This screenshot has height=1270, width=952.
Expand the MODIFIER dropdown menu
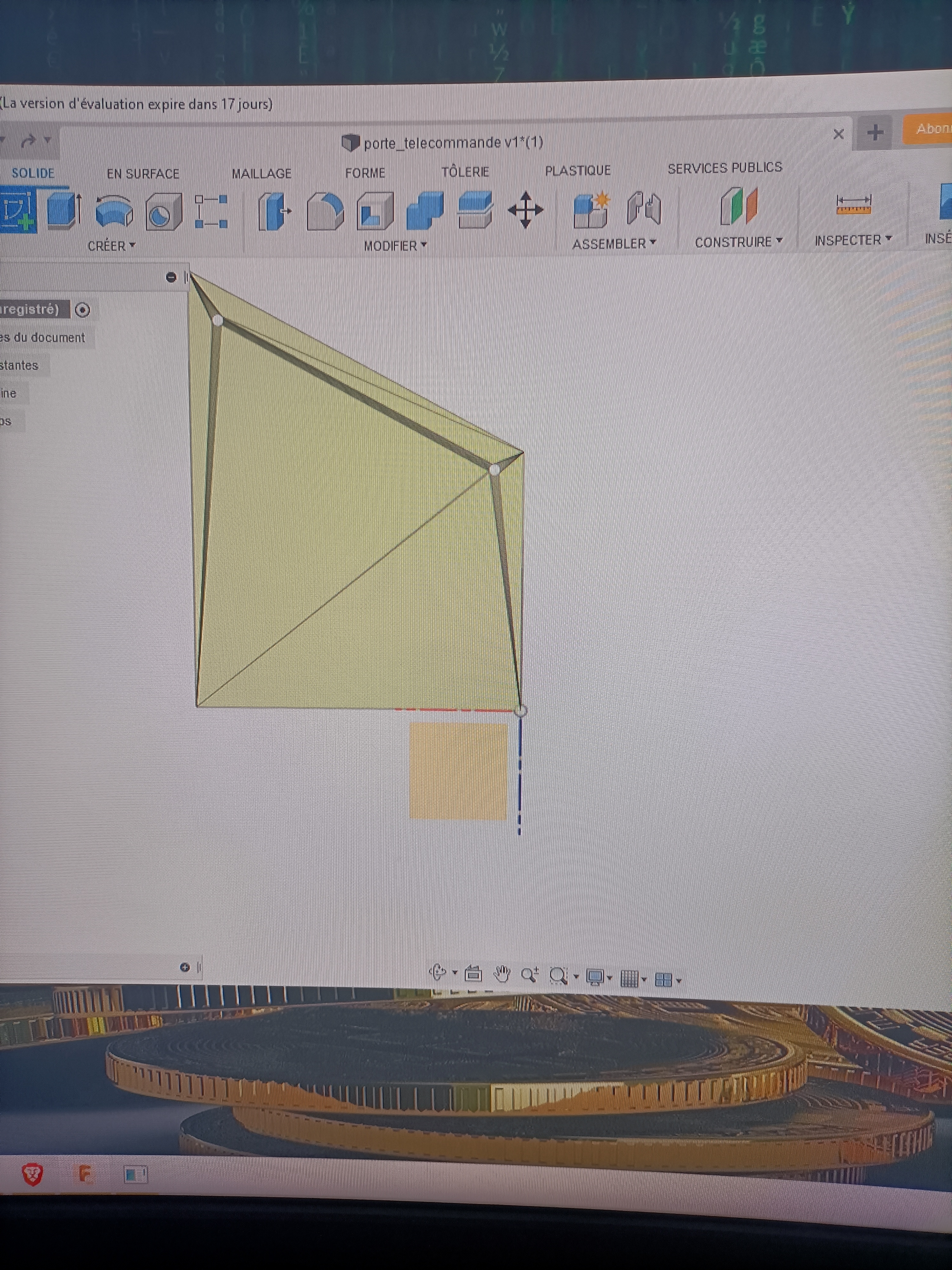(395, 246)
